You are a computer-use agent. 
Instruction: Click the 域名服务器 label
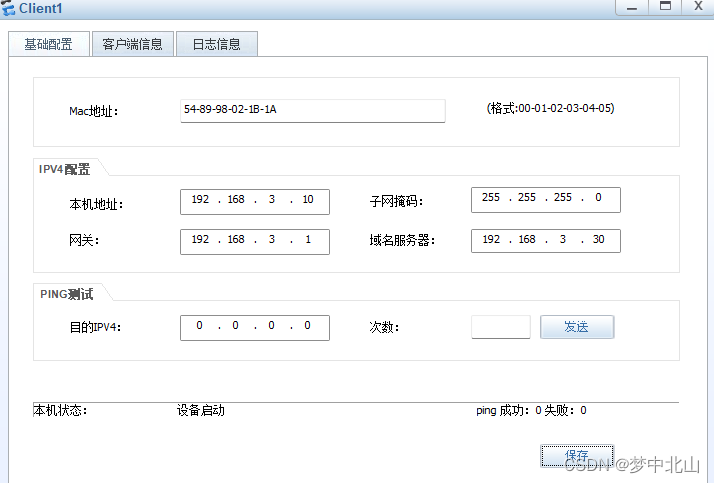point(402,240)
